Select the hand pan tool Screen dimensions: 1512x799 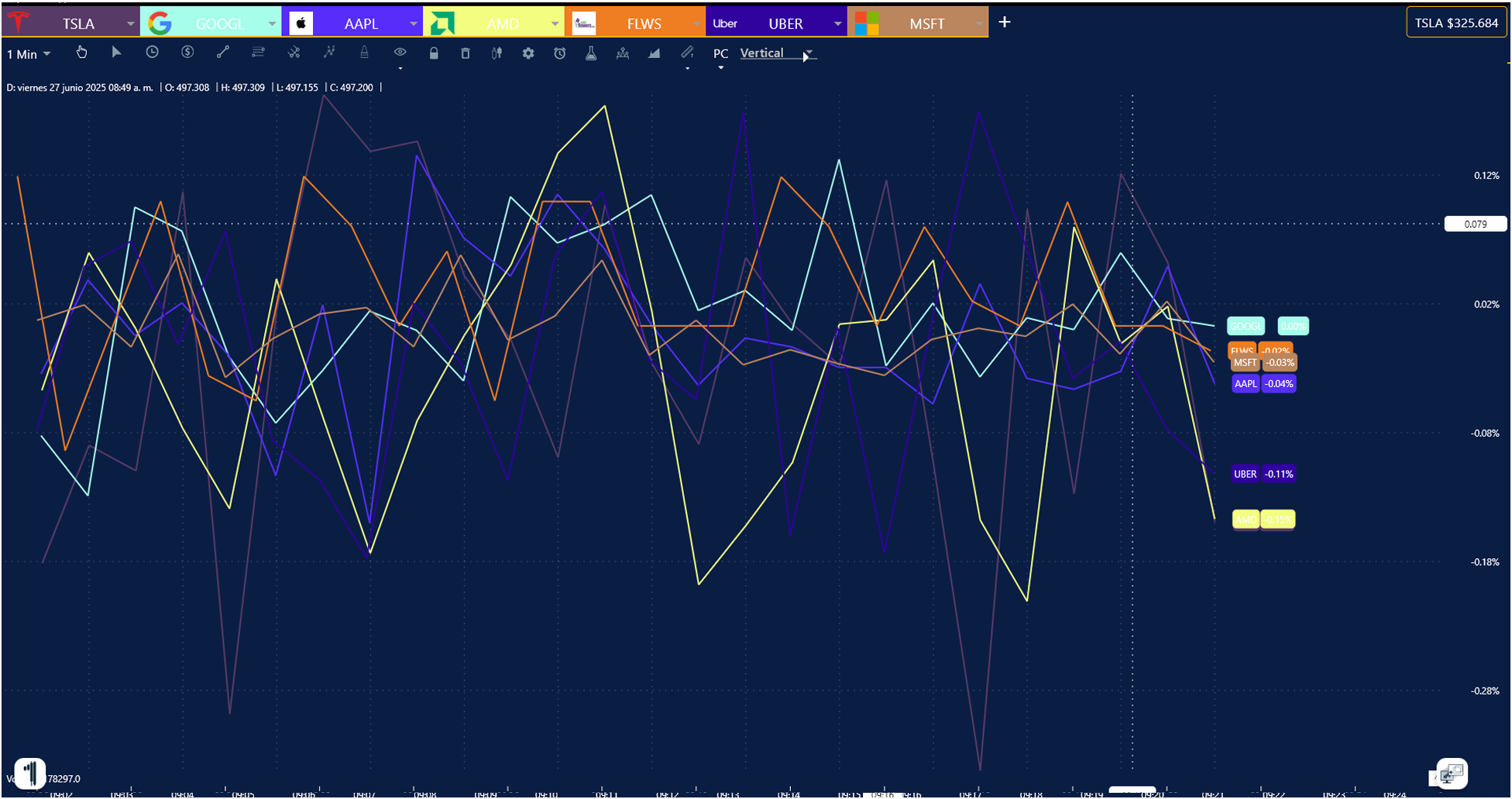coord(81,53)
